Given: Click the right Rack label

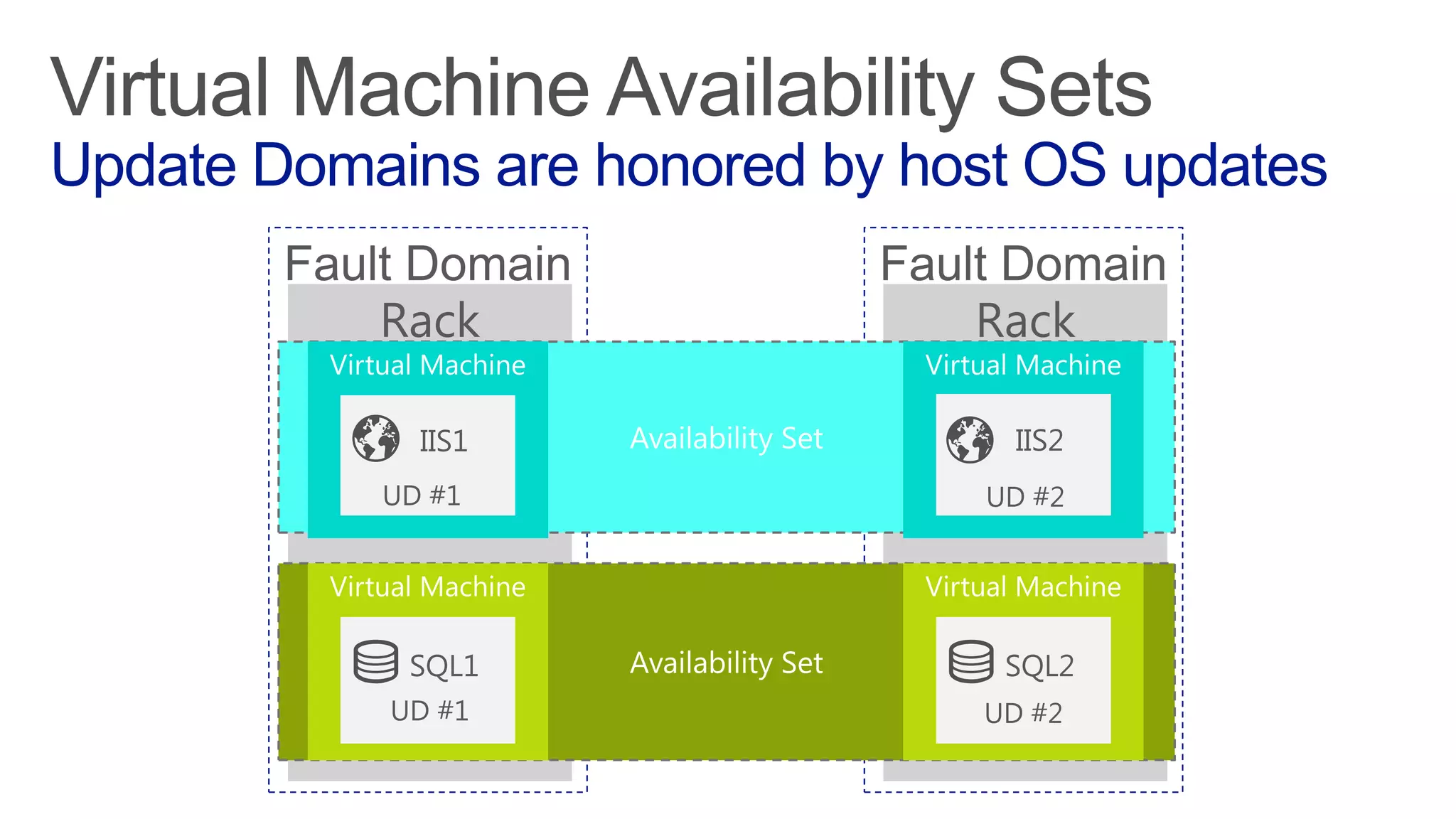Looking at the screenshot, I should (1025, 321).
